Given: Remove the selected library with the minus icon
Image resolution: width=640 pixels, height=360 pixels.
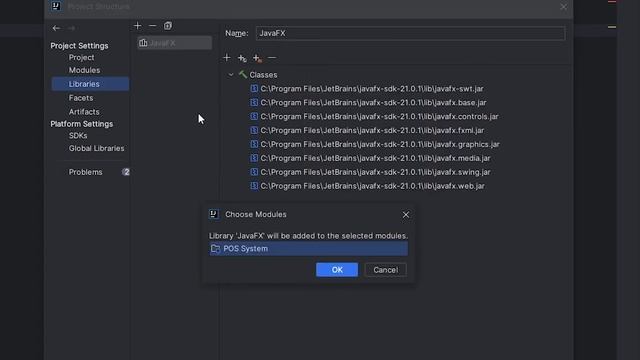Looking at the screenshot, I should 153,26.
